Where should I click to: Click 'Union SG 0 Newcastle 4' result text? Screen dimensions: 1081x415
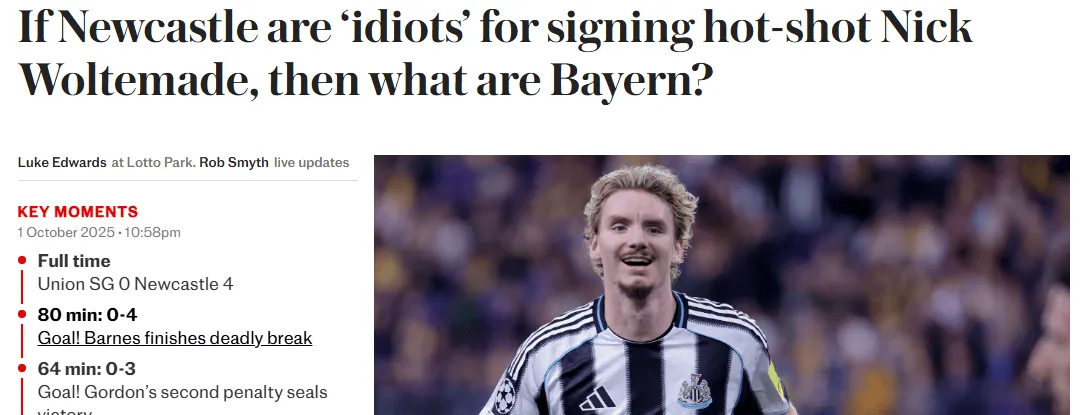pos(136,283)
